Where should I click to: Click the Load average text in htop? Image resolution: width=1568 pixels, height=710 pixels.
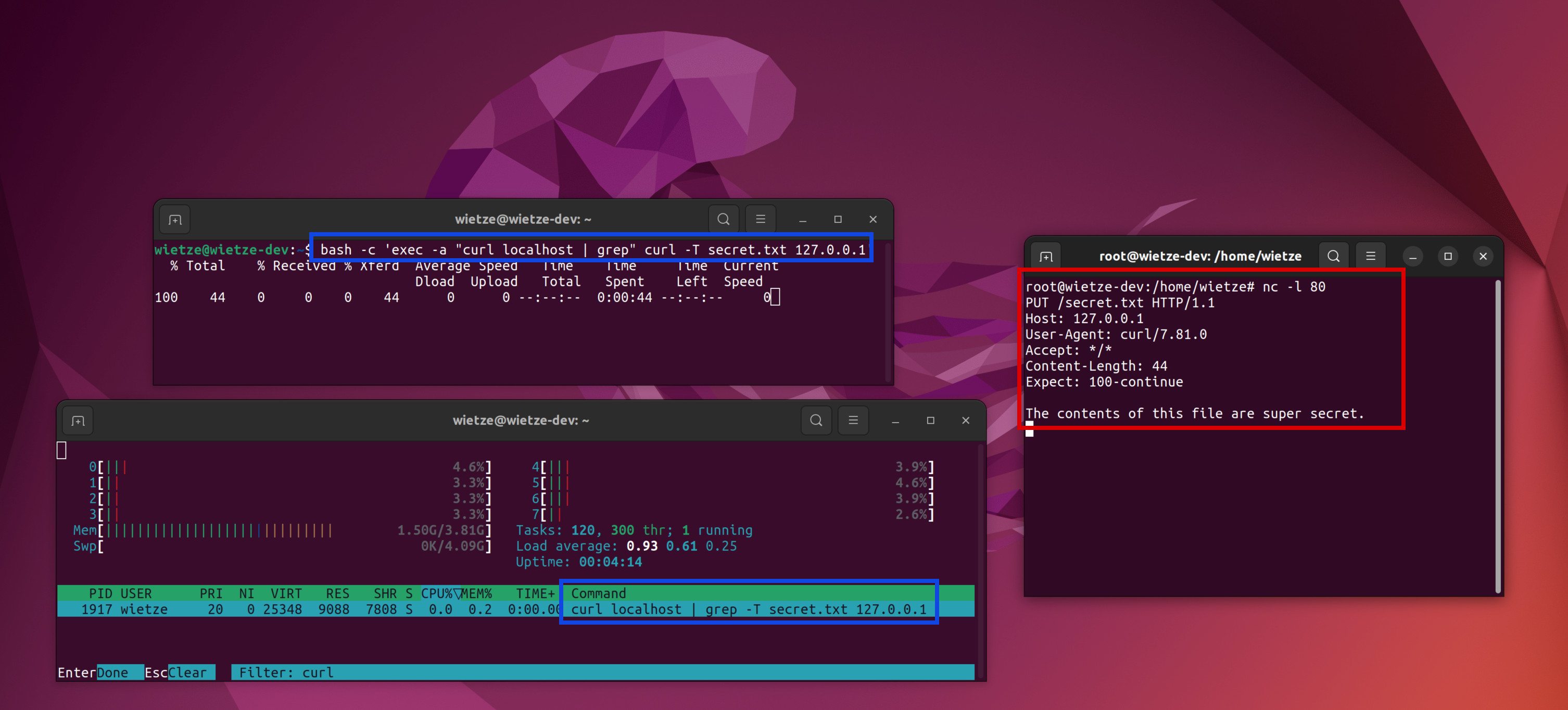(x=626, y=546)
